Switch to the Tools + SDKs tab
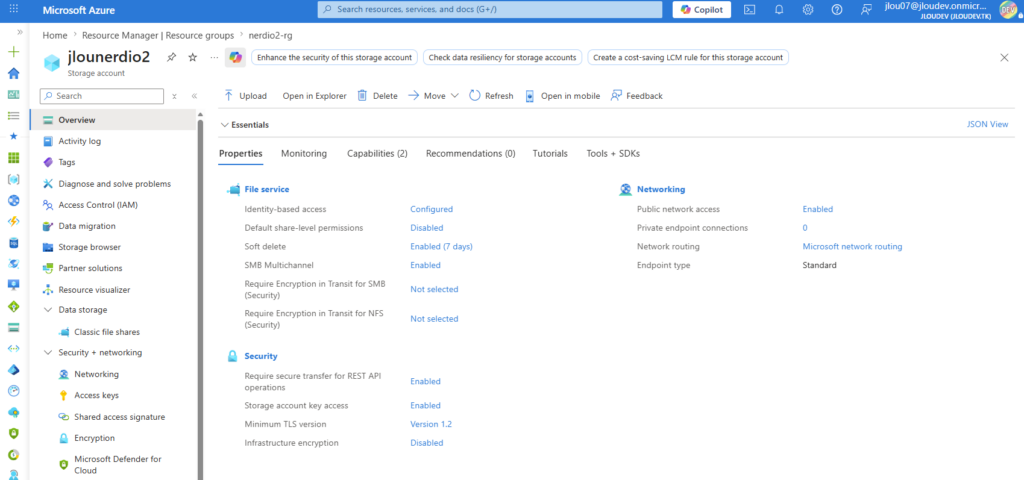1024x480 pixels. click(x=613, y=153)
